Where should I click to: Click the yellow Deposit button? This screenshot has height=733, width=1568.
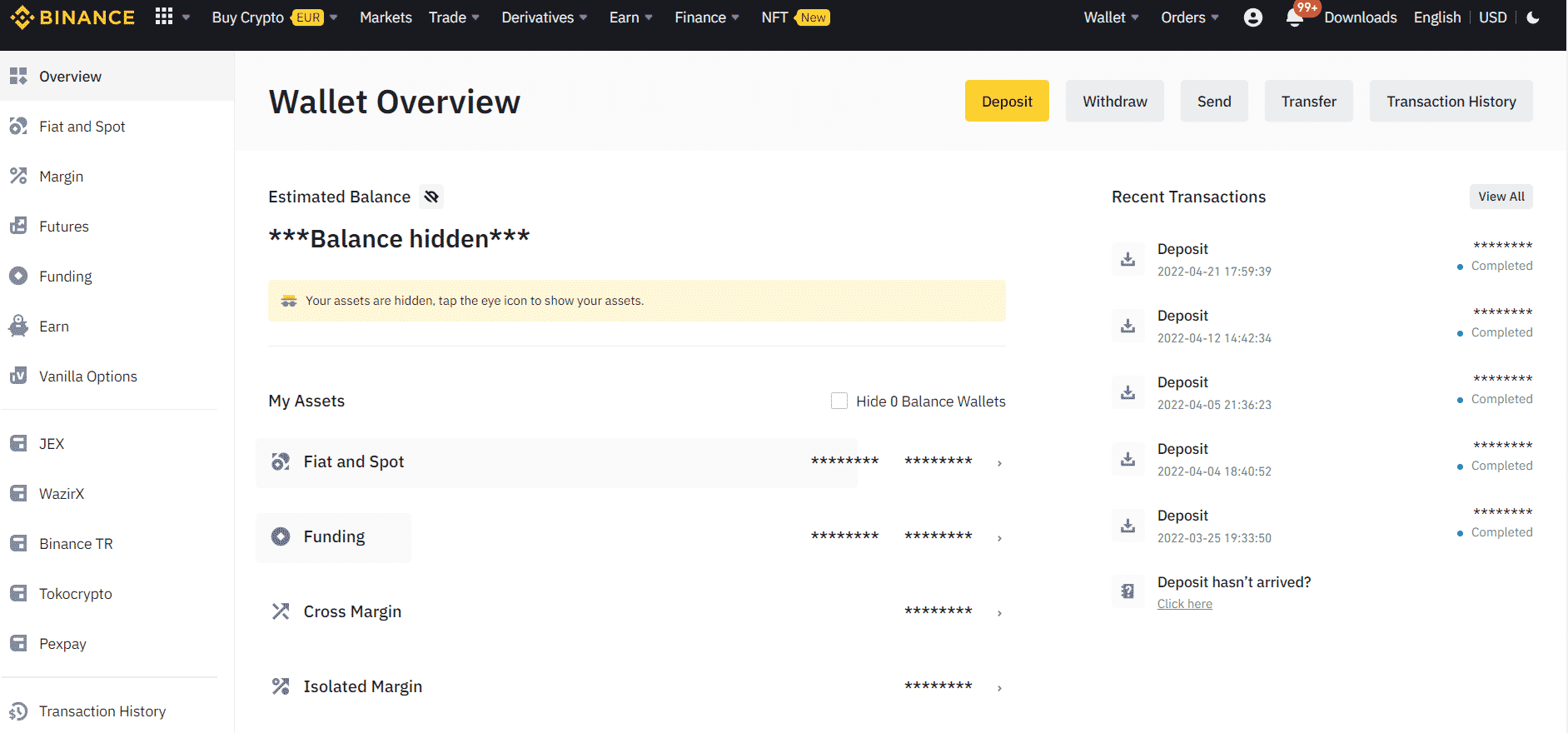(x=1007, y=101)
